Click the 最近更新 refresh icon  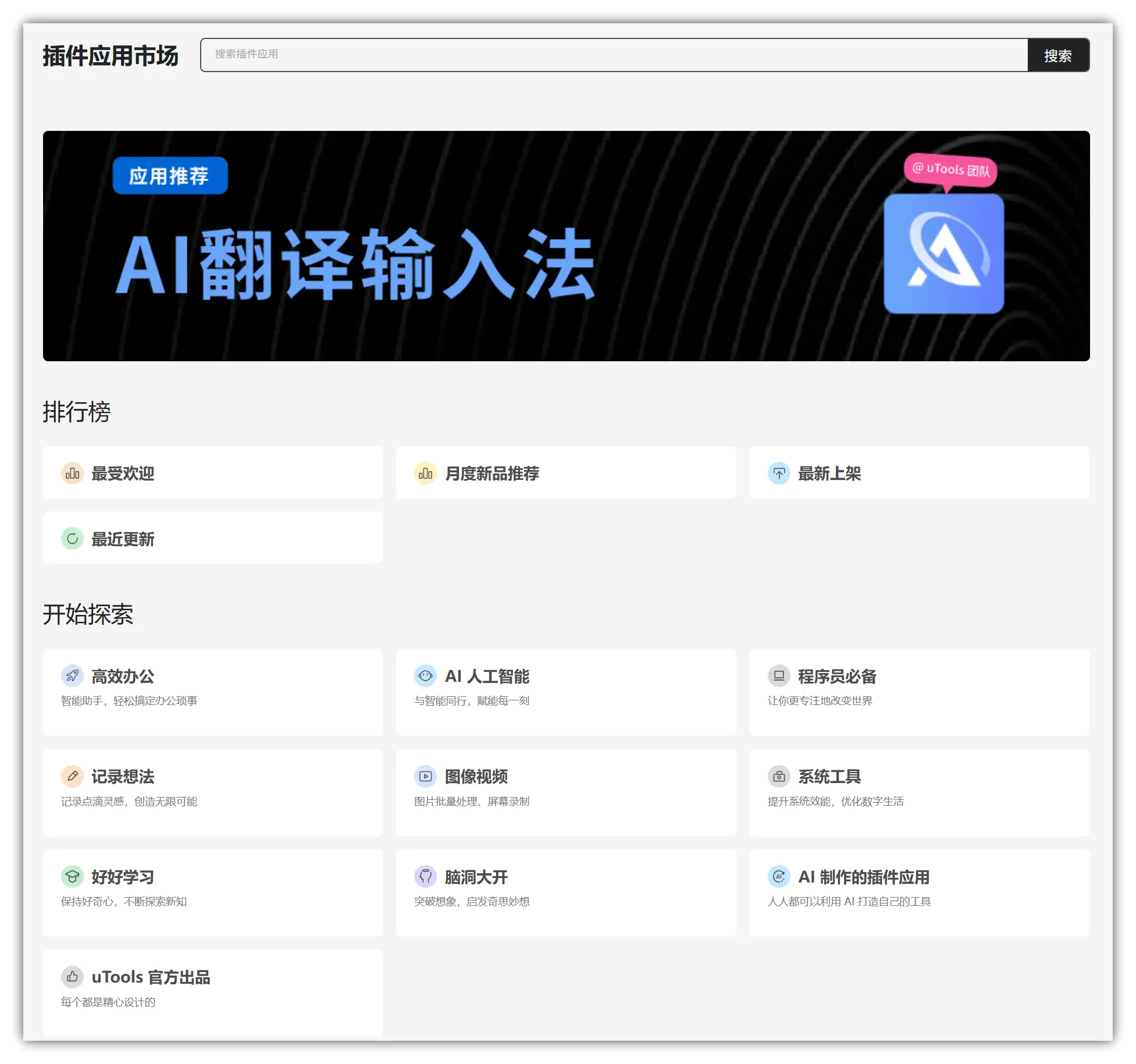(72, 539)
